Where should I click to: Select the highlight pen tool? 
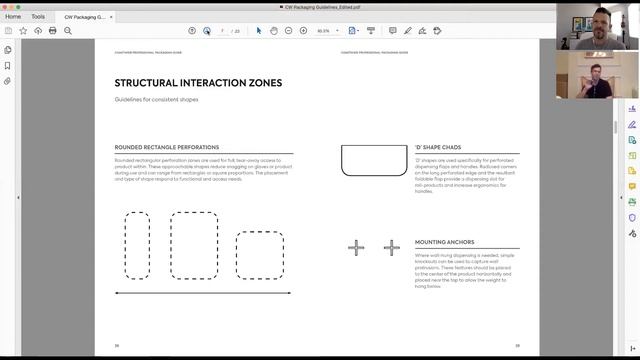click(407, 31)
